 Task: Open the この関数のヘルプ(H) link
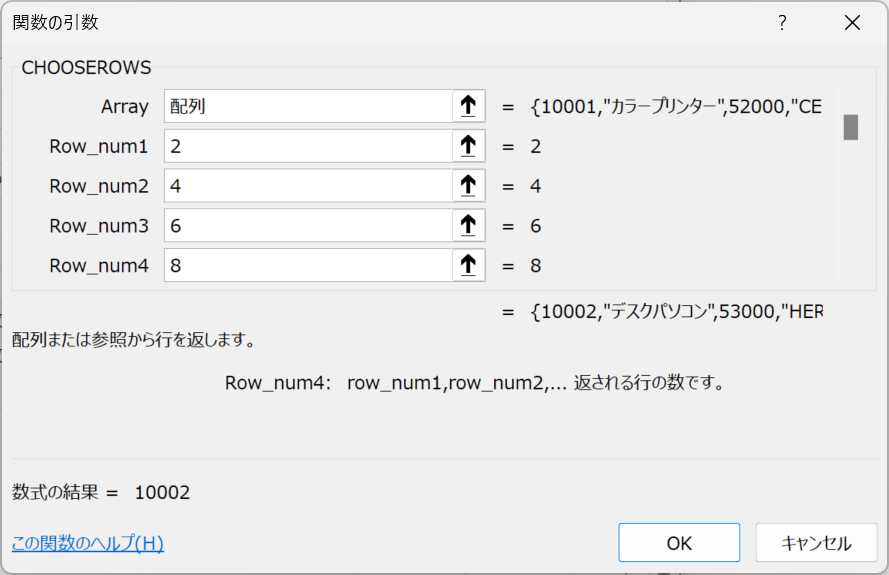click(x=88, y=543)
